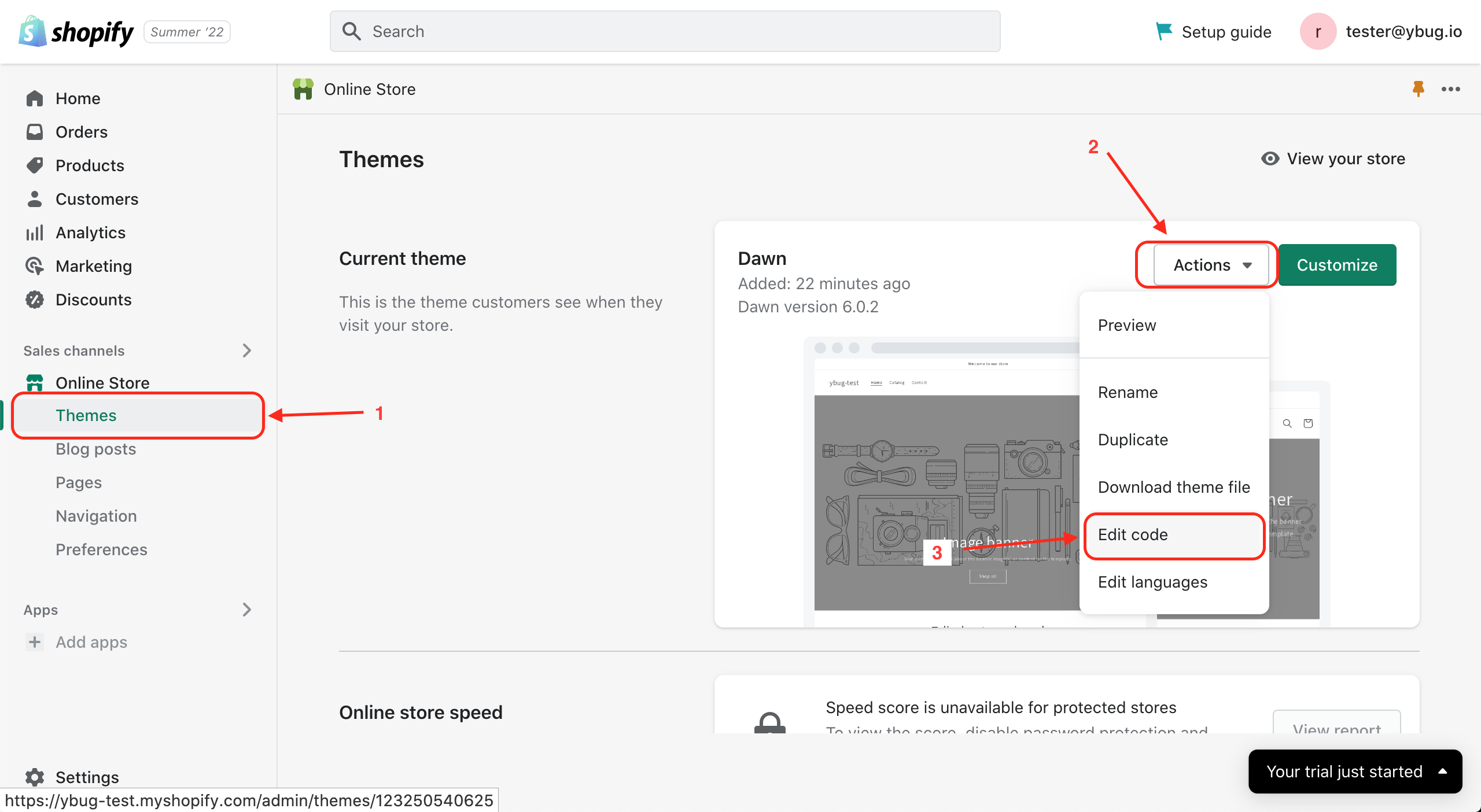Select Rename from the Actions menu
The width and height of the screenshot is (1481, 812).
click(x=1174, y=392)
